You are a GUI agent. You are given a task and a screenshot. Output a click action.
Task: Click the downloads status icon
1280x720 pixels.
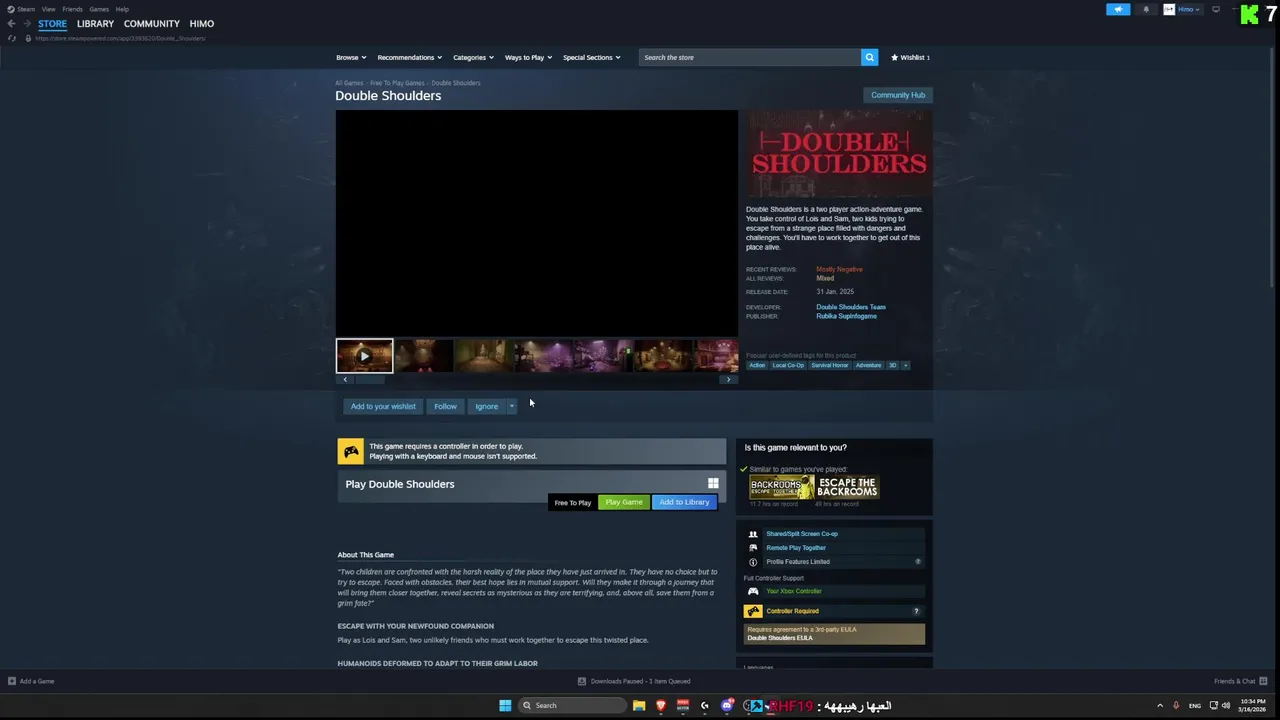coord(582,681)
